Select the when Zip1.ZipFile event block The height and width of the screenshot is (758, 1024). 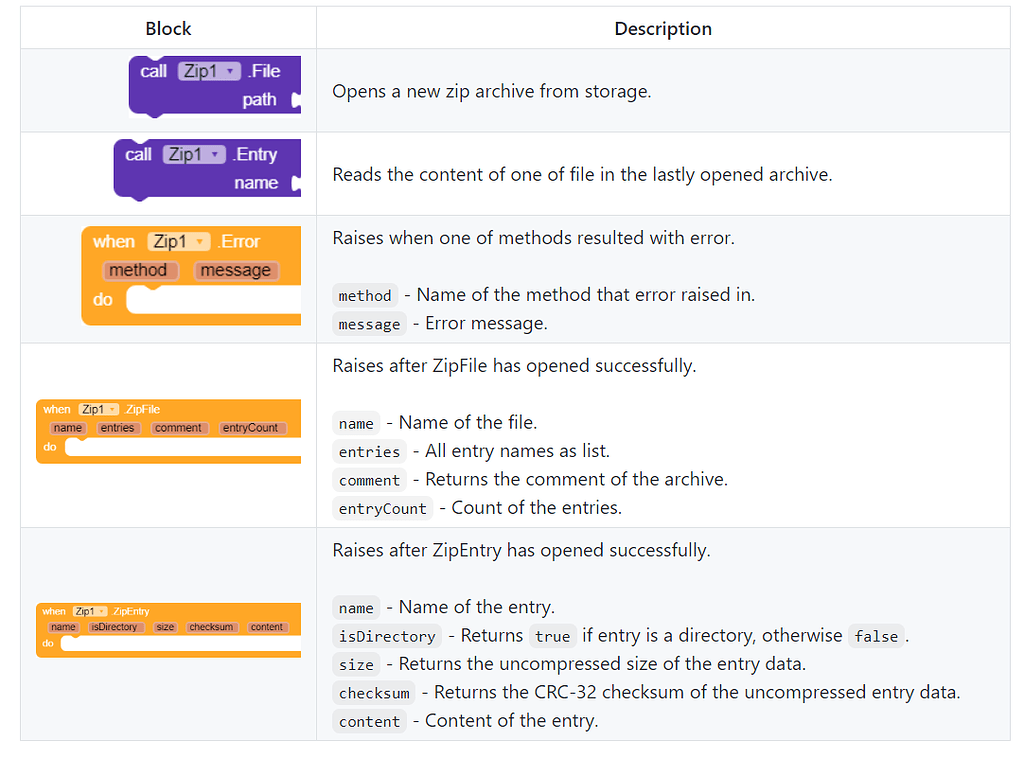click(168, 428)
